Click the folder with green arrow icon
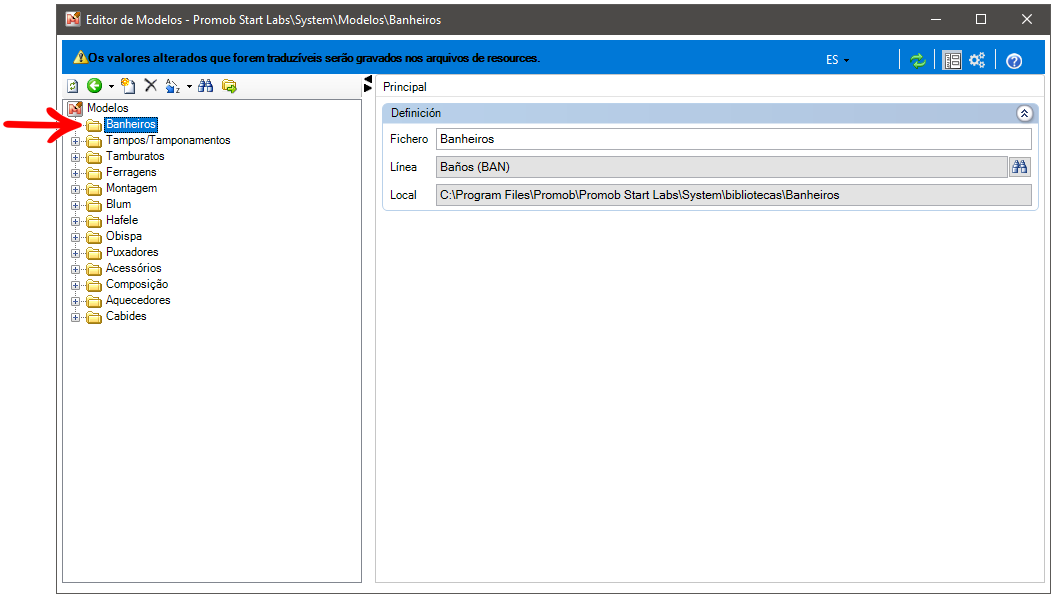Image resolution: width=1059 pixels, height=606 pixels. pos(230,86)
